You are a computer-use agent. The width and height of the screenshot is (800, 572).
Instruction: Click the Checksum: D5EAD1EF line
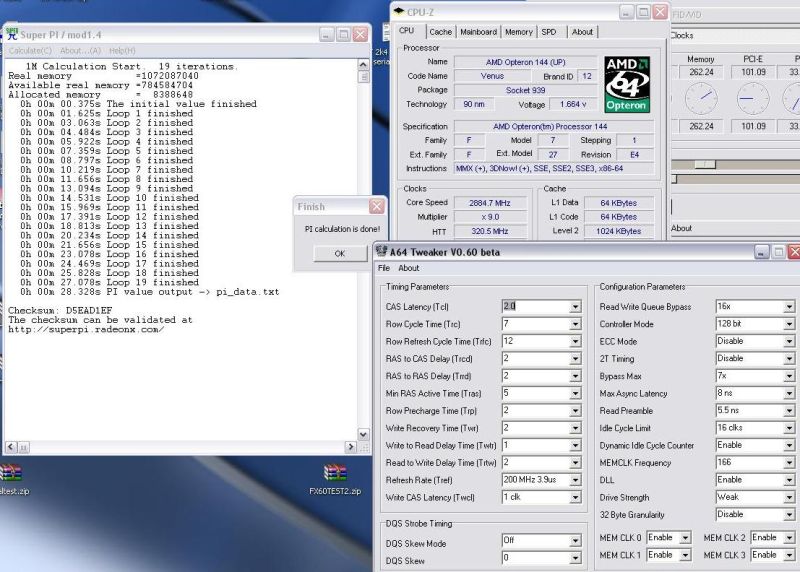coord(60,310)
